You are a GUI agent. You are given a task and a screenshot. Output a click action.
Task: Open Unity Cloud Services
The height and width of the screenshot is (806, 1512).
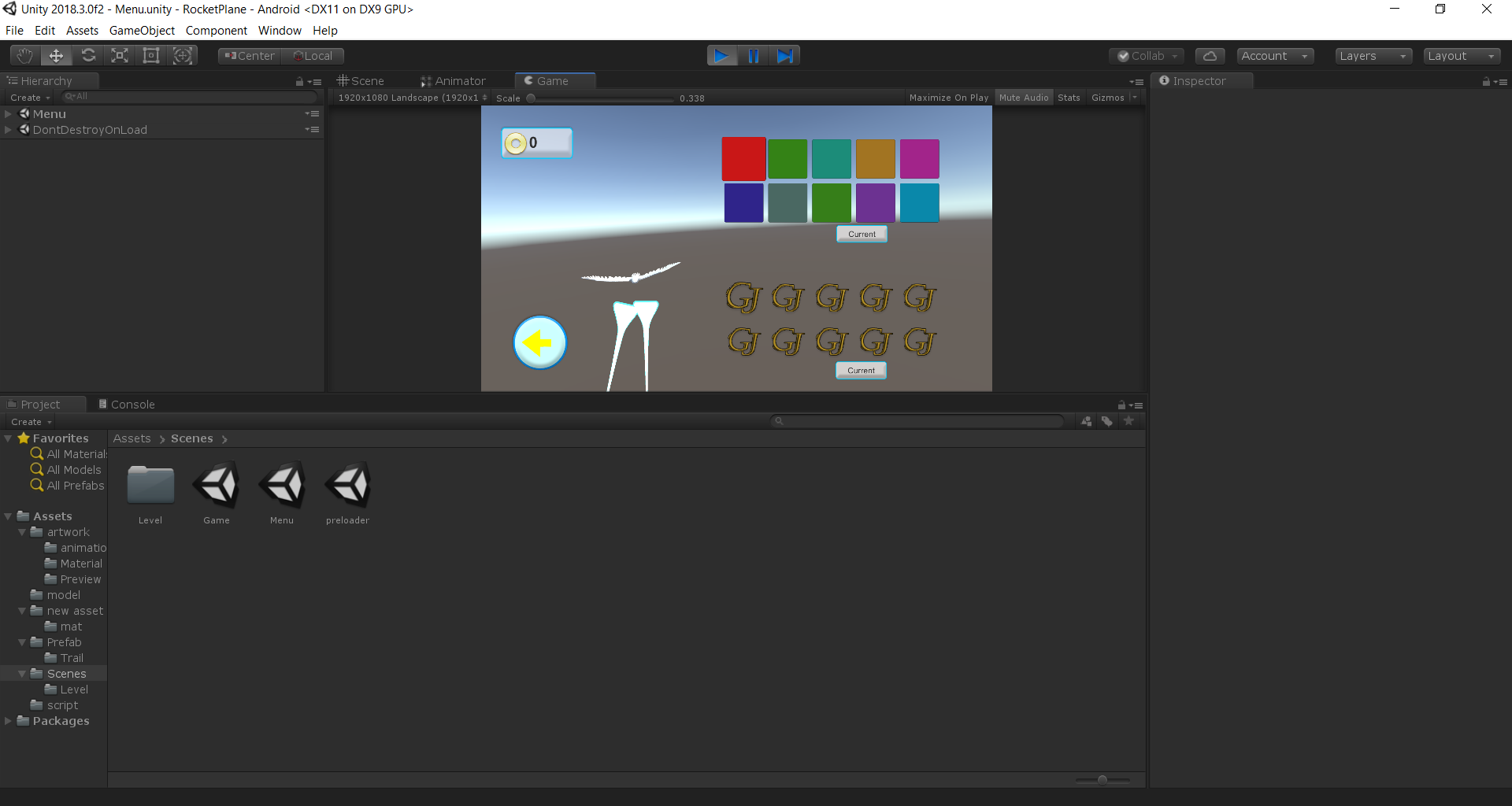1210,55
